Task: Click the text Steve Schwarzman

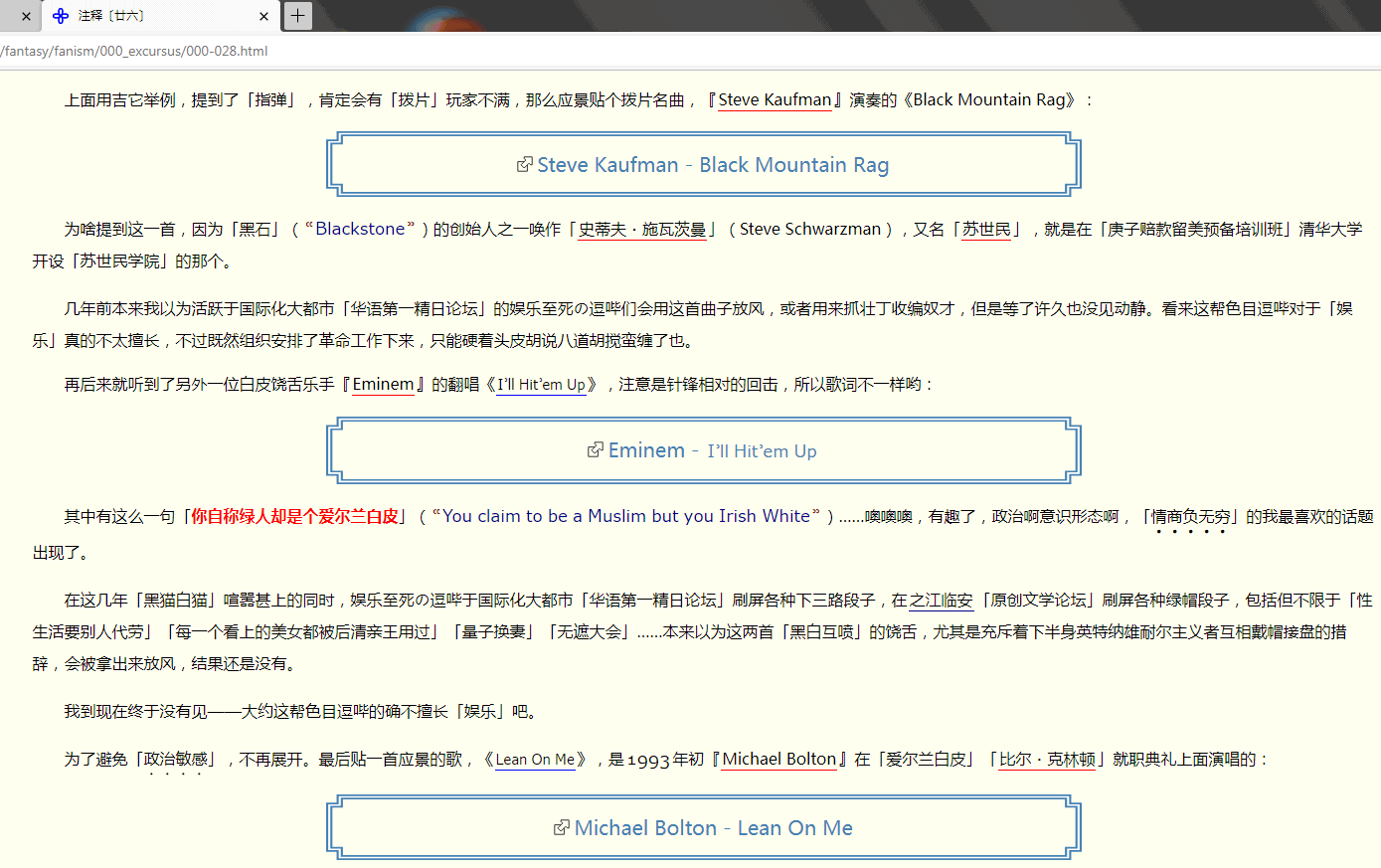Action: click(810, 230)
